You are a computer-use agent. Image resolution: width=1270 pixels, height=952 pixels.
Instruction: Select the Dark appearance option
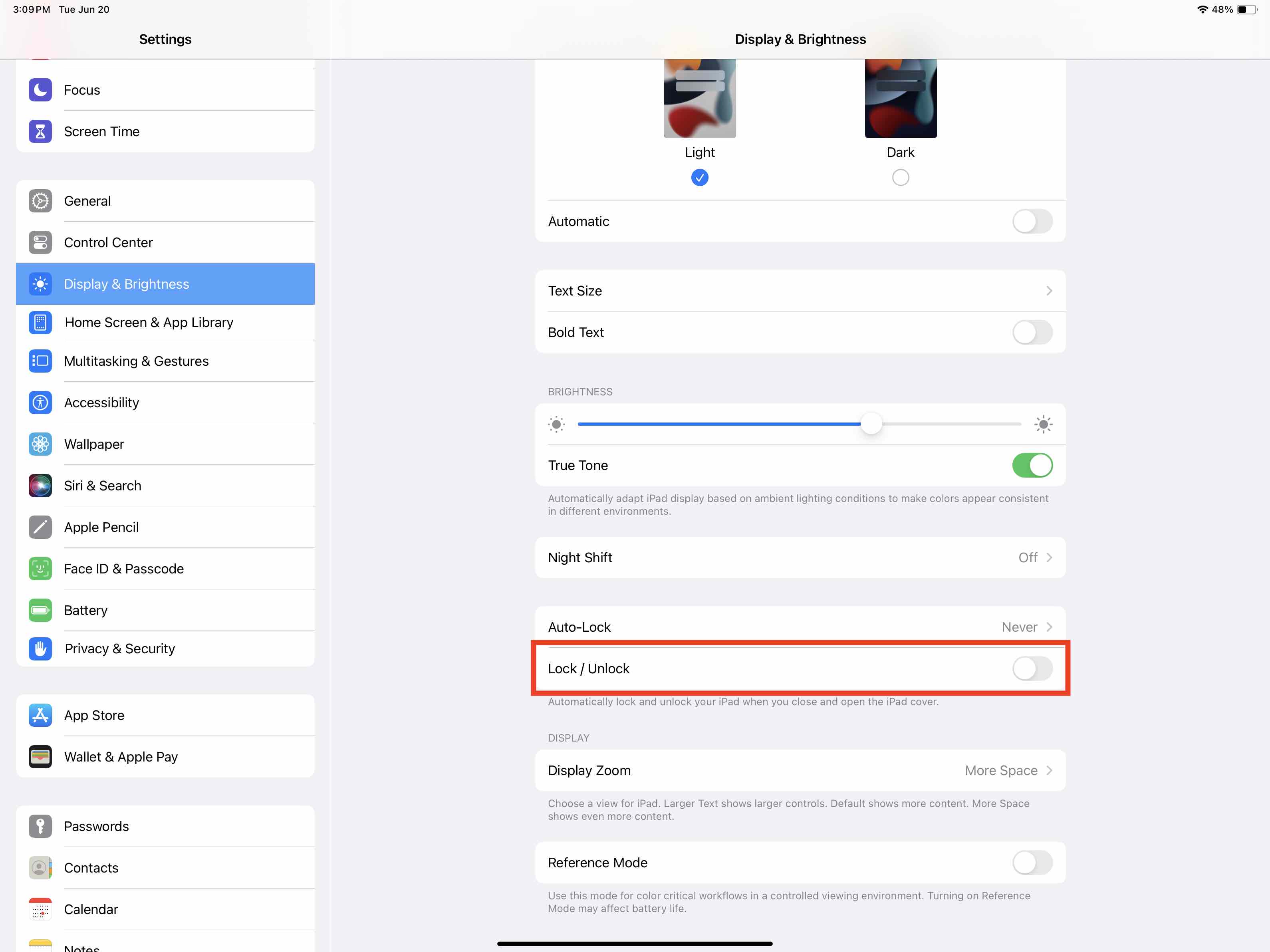(900, 177)
